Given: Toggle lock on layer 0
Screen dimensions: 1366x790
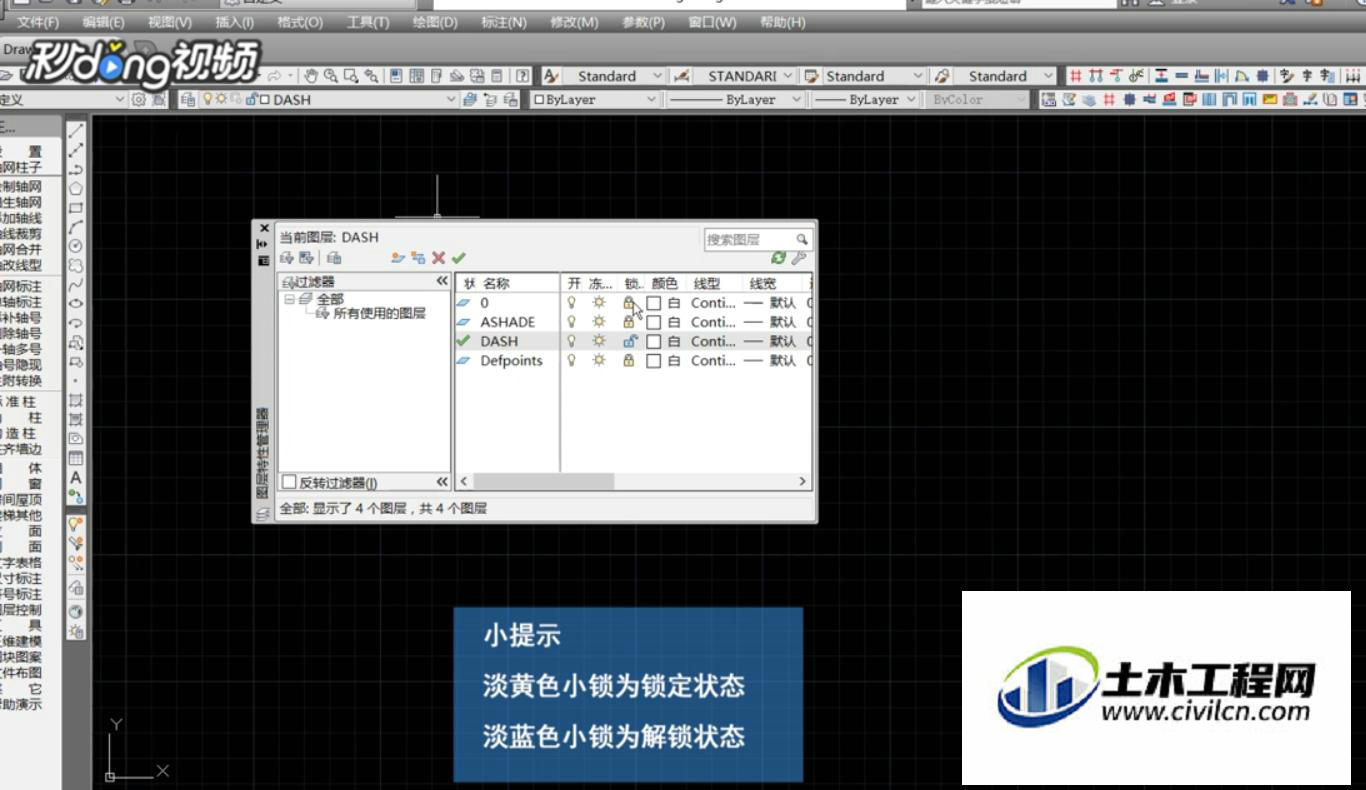Looking at the screenshot, I should click(x=629, y=302).
